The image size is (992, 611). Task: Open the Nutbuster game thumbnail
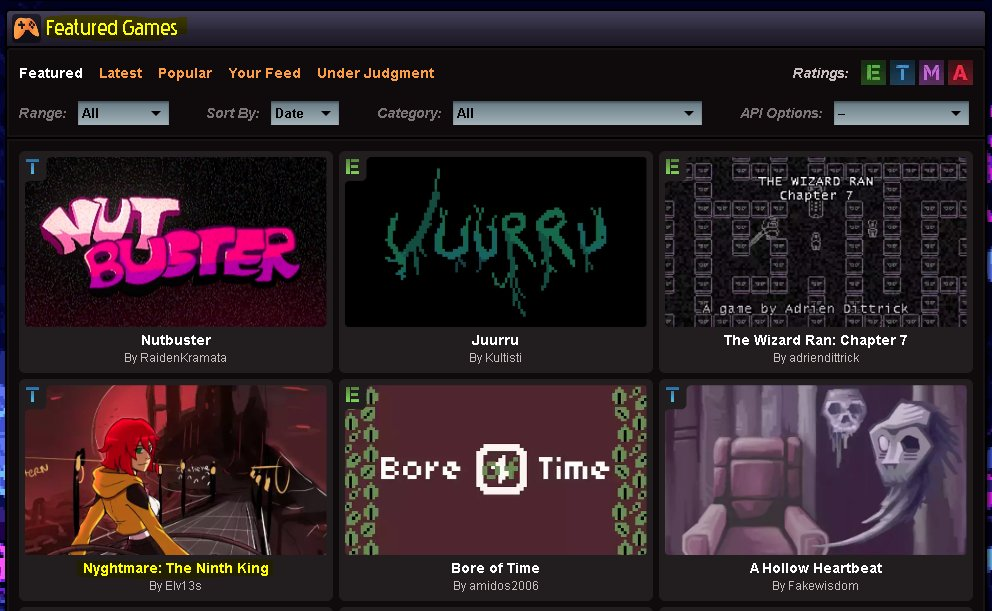tap(176, 241)
